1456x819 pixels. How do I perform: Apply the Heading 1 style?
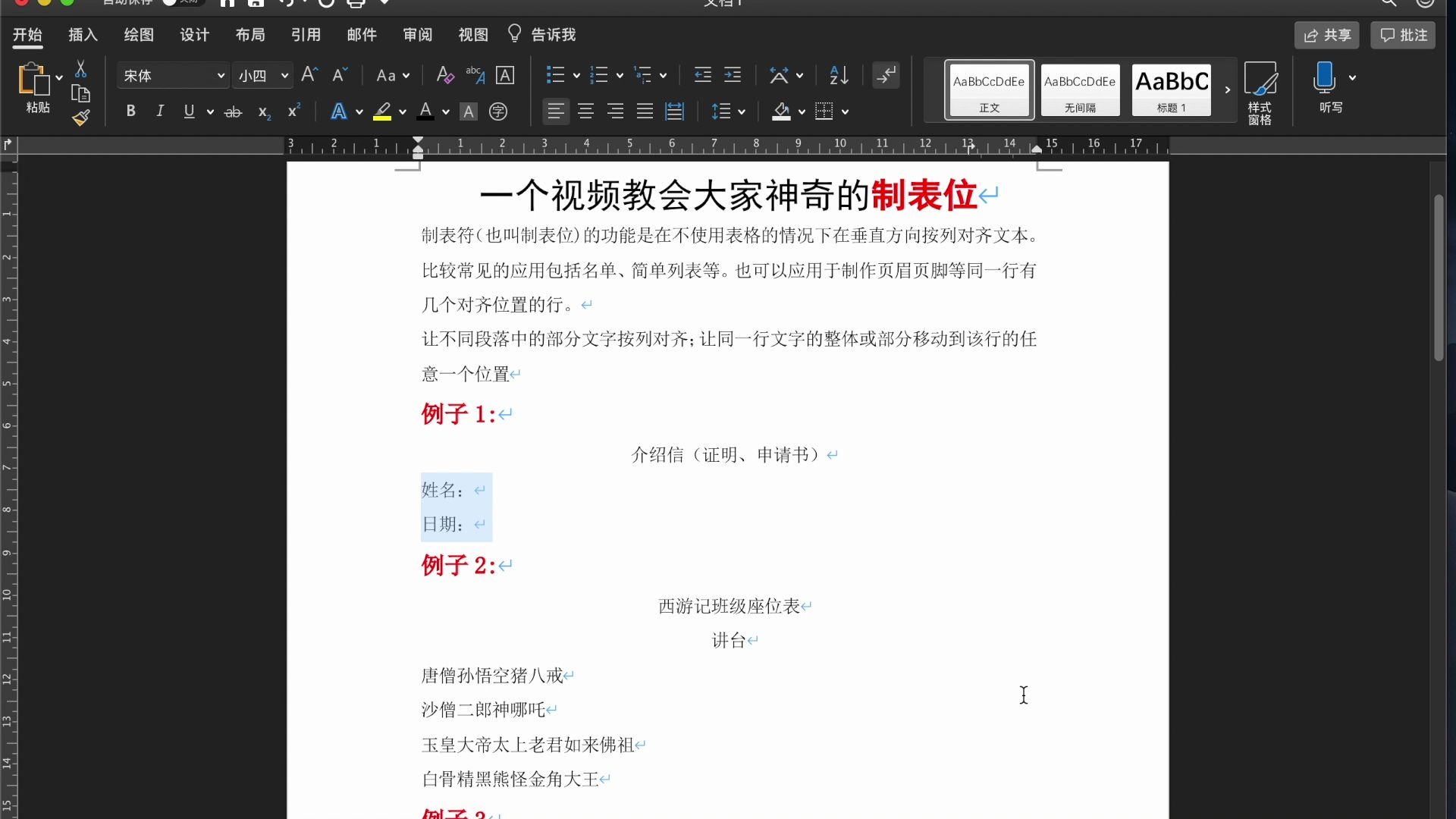1172,89
